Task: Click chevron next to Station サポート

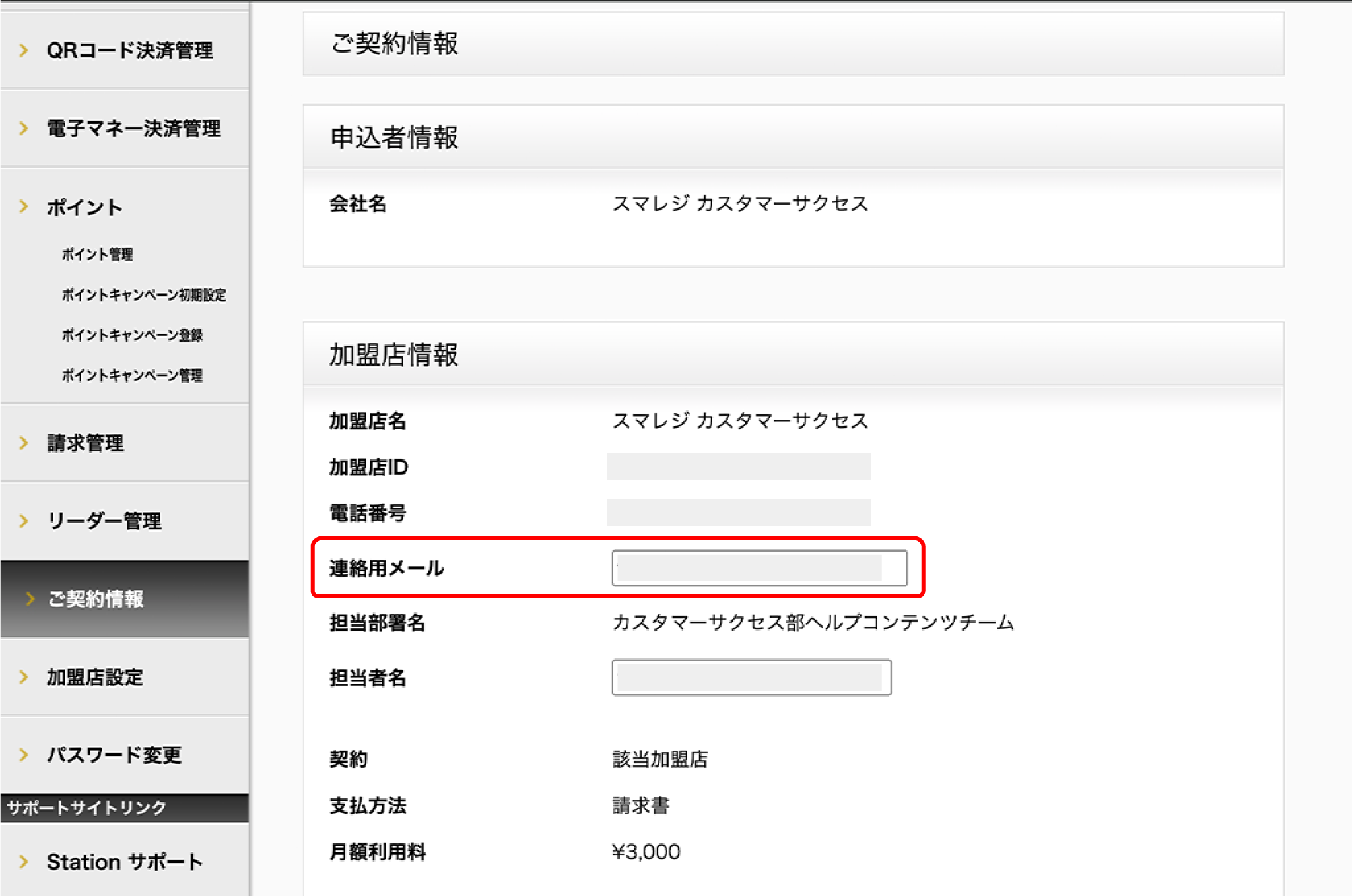Action: [x=24, y=862]
